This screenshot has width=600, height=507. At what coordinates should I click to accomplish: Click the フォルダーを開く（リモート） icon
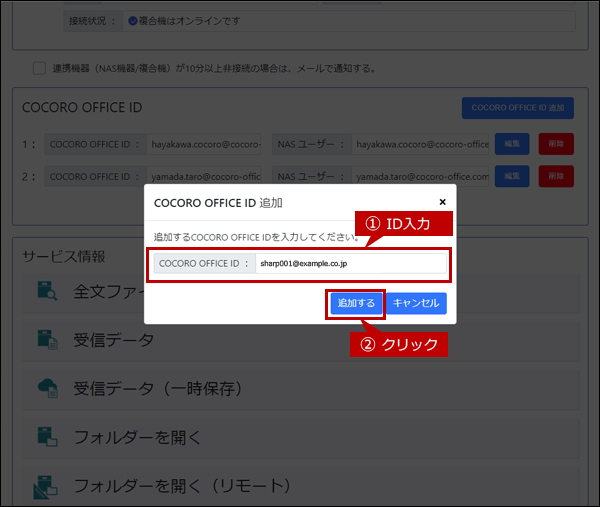tap(46, 486)
